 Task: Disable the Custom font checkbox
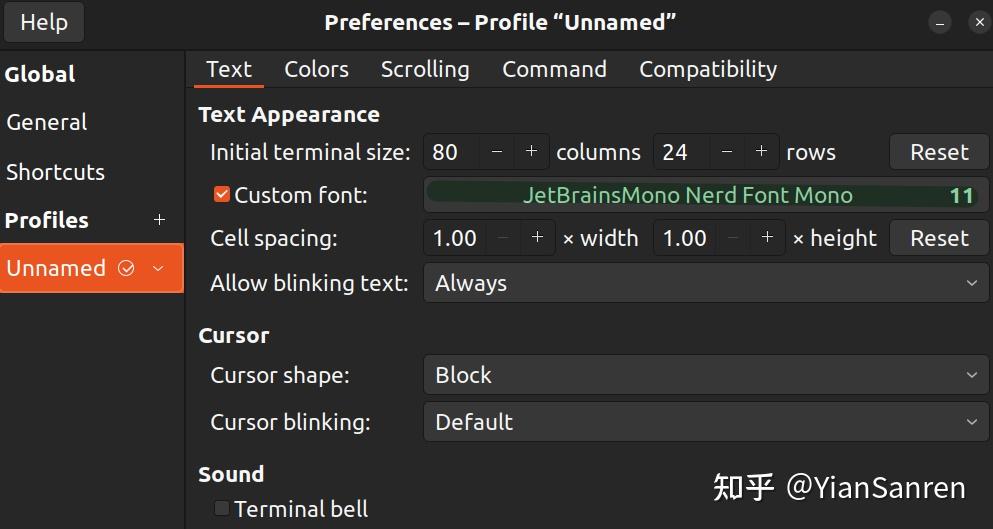tap(222, 195)
